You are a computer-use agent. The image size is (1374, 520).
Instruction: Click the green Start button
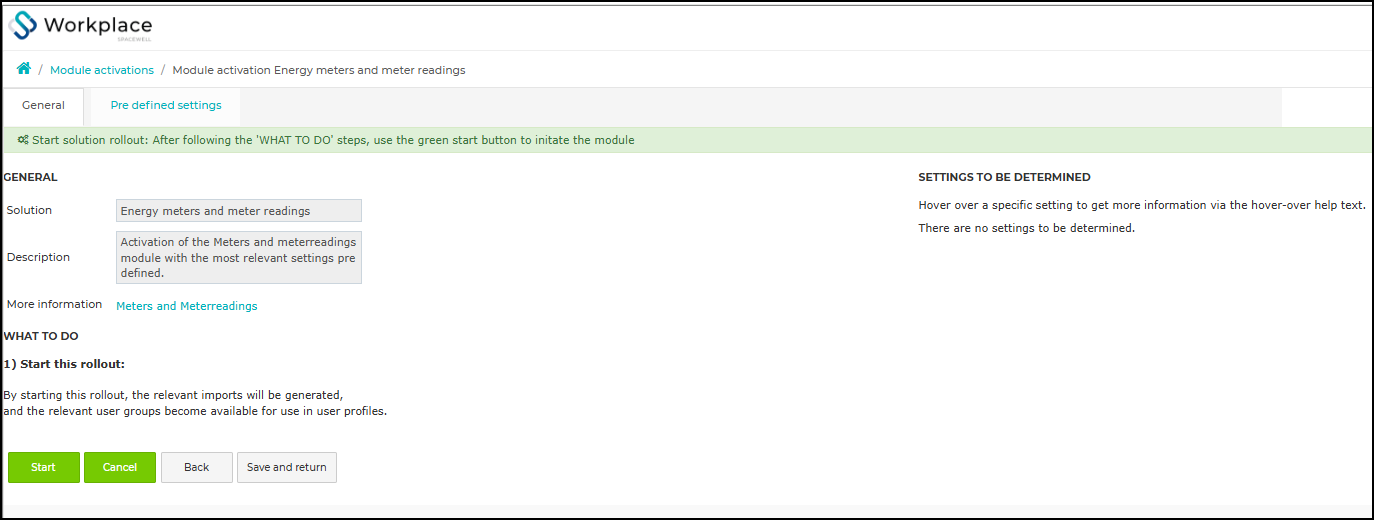click(44, 467)
